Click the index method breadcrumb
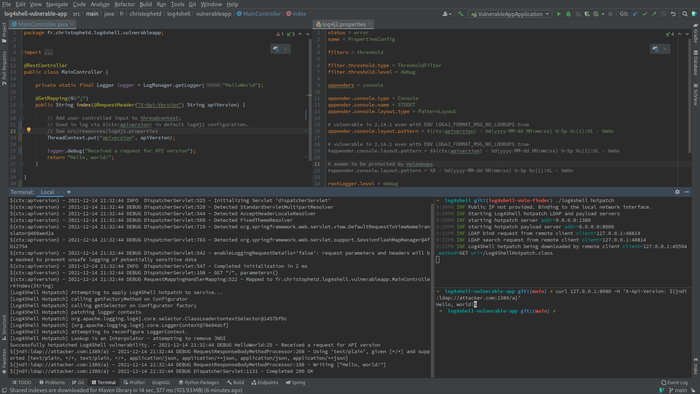700x394 pixels. click(x=296, y=14)
